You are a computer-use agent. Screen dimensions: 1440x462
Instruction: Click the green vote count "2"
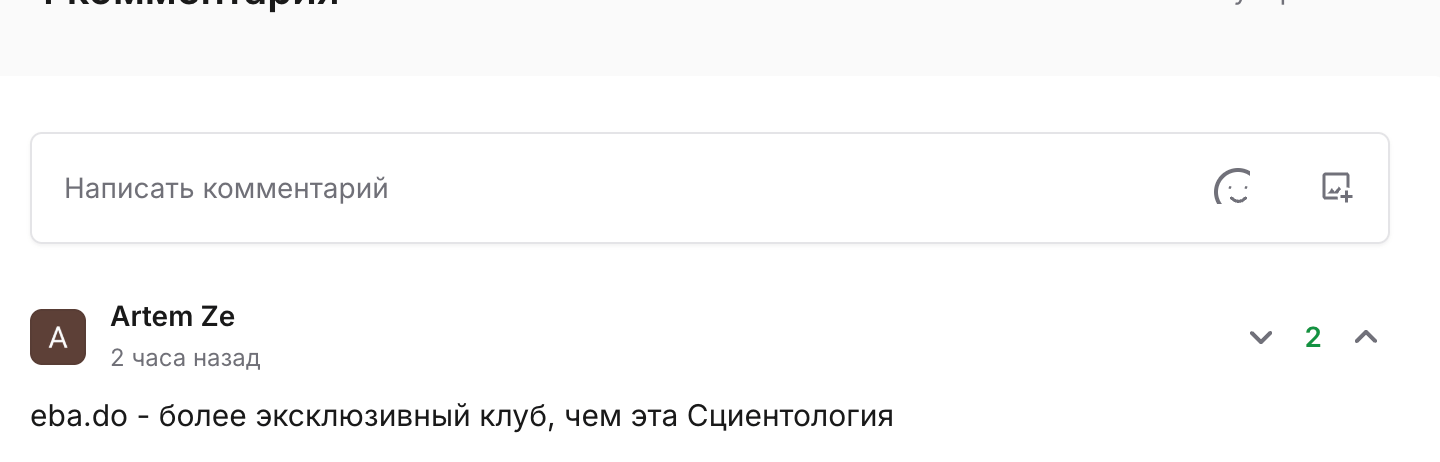1313,337
